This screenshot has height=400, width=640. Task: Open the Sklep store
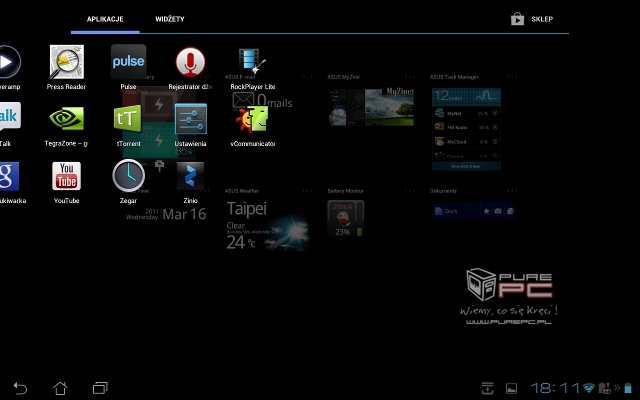532,19
